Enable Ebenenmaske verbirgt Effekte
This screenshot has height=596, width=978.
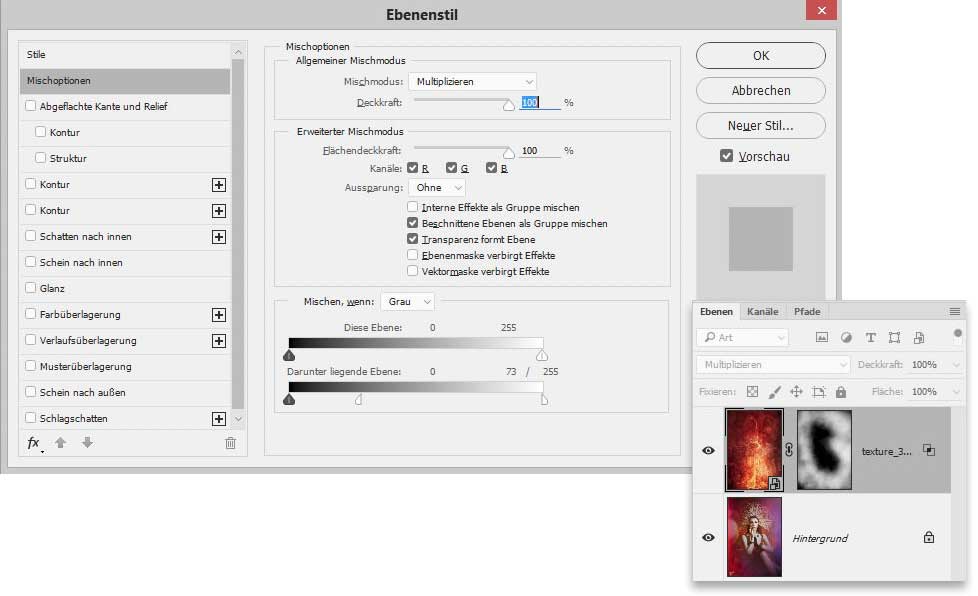point(412,255)
